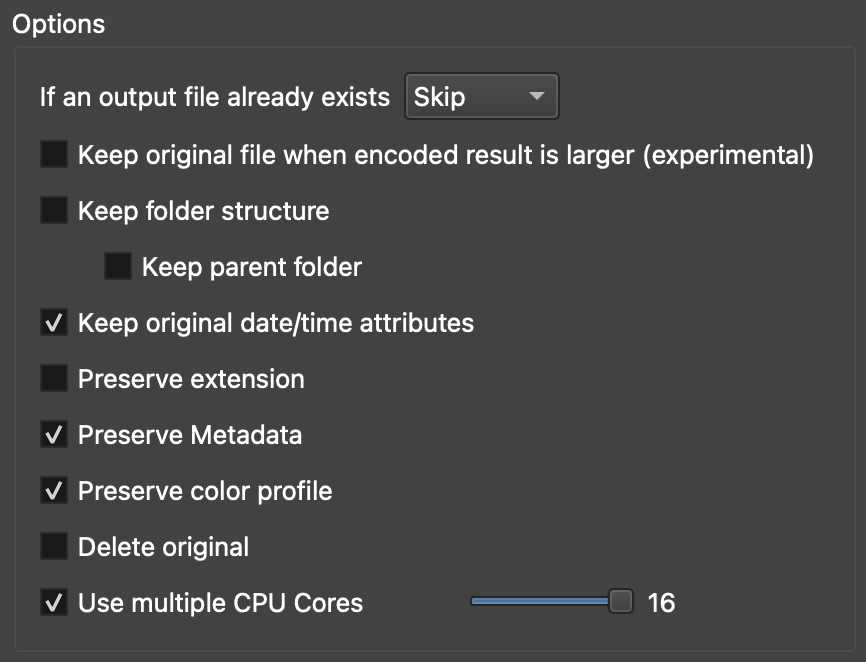The height and width of the screenshot is (662, 866).
Task: Click the Keep folder structure label text
Action: [x=203, y=211]
